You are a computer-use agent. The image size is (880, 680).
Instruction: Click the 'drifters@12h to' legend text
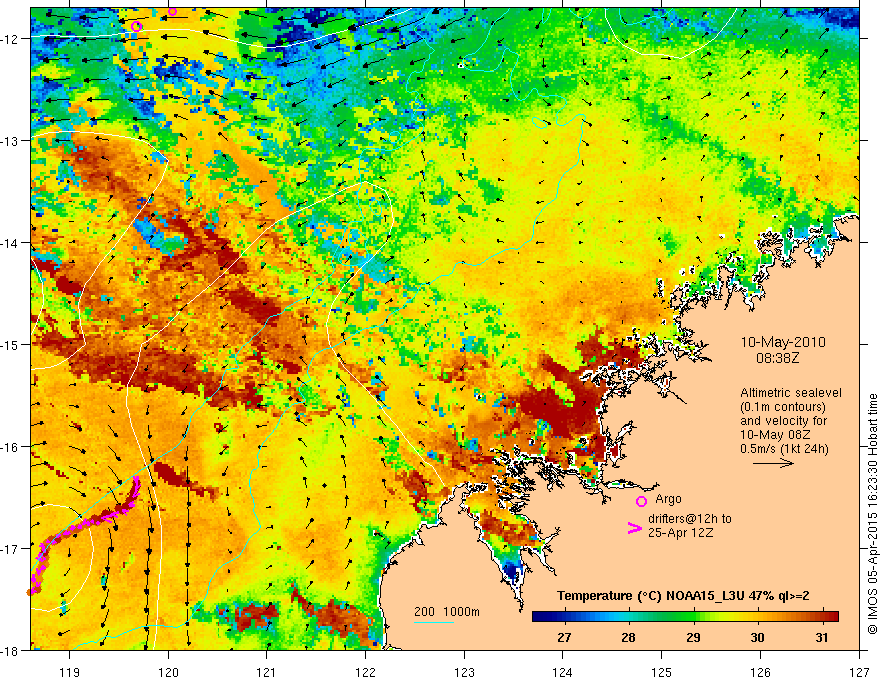(690, 518)
